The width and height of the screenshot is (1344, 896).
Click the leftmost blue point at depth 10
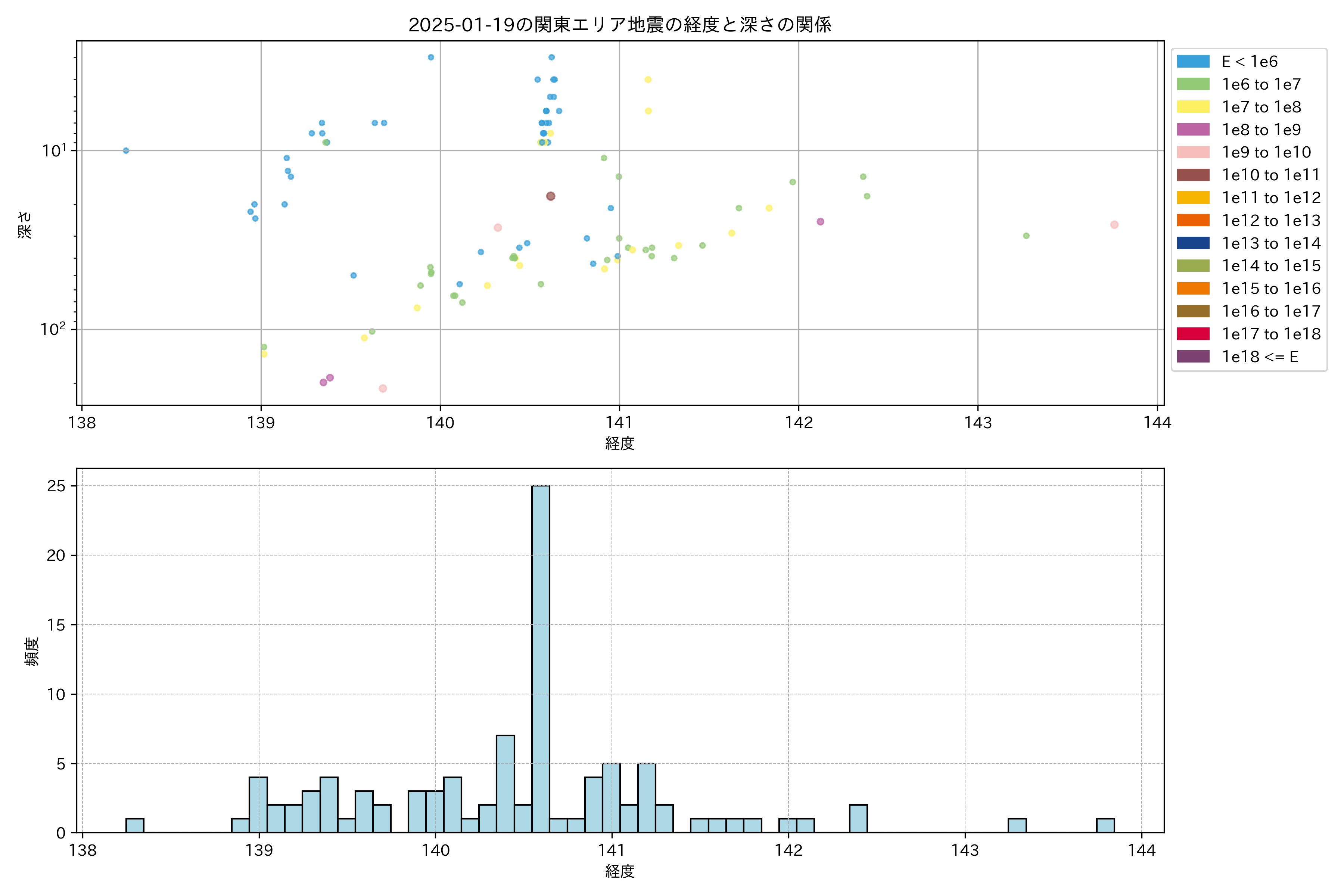coord(126,151)
